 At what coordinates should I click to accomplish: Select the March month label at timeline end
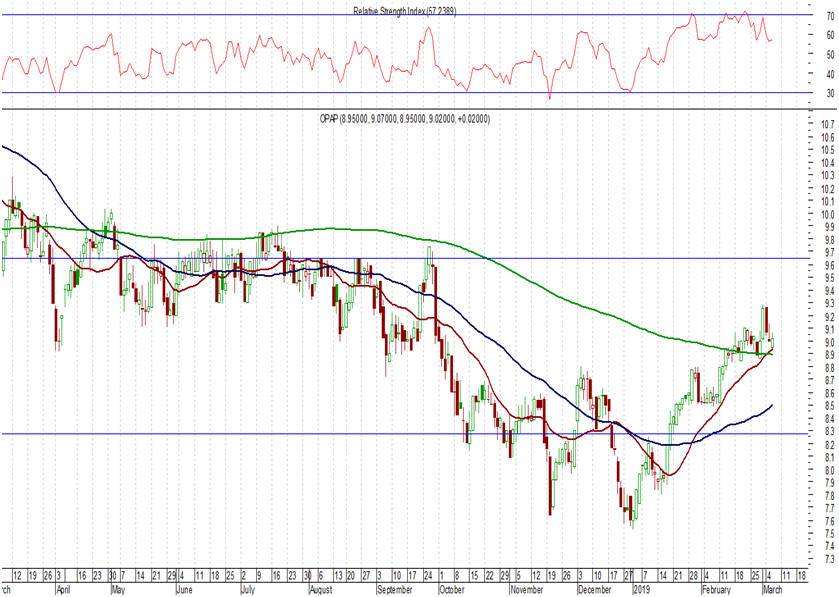(772, 590)
